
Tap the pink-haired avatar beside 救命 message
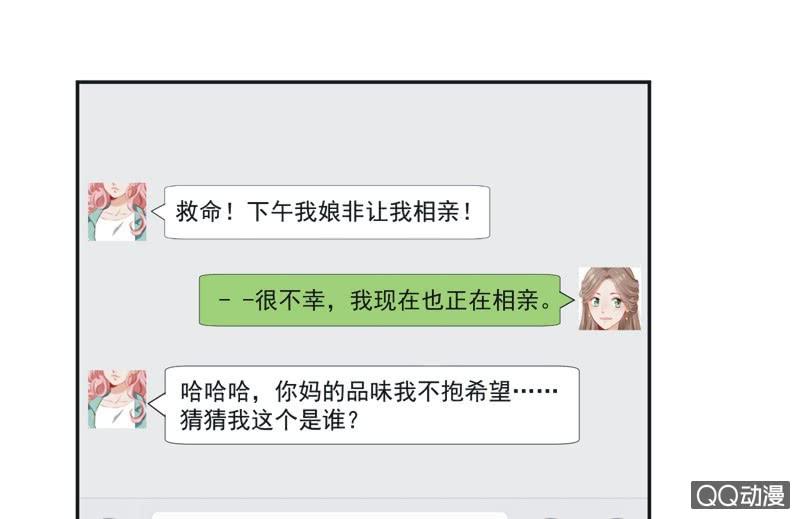coord(117,211)
